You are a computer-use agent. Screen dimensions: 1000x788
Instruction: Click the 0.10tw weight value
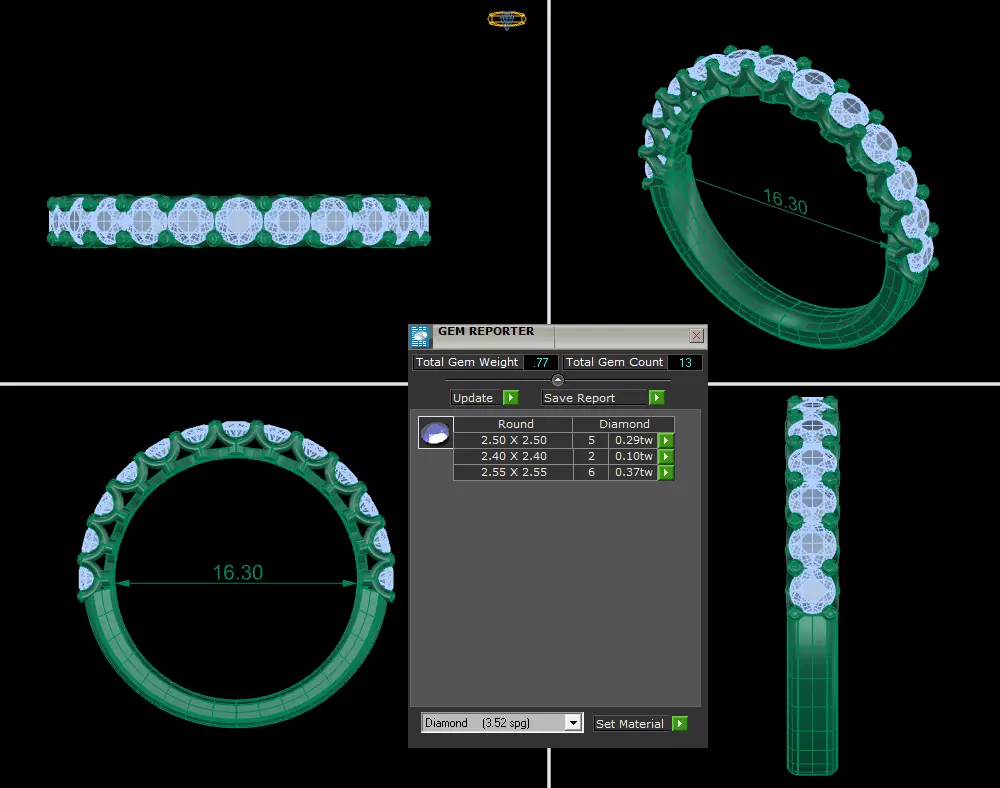coord(633,456)
